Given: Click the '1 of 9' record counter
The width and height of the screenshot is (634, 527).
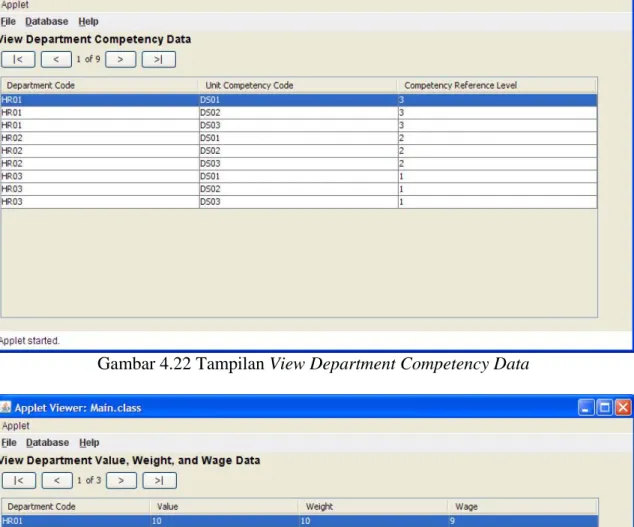Looking at the screenshot, I should pyautogui.click(x=88, y=59).
